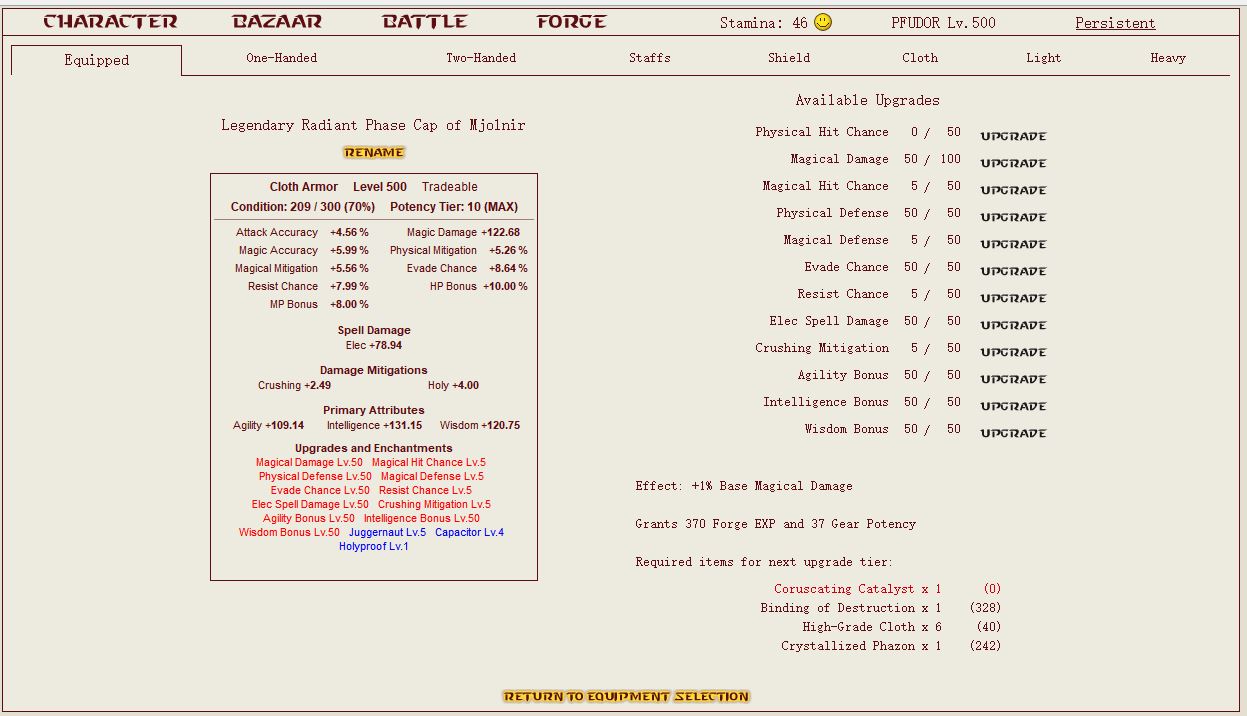This screenshot has height=716, width=1247.
Task: Switch to the Shield tab
Action: [788, 58]
